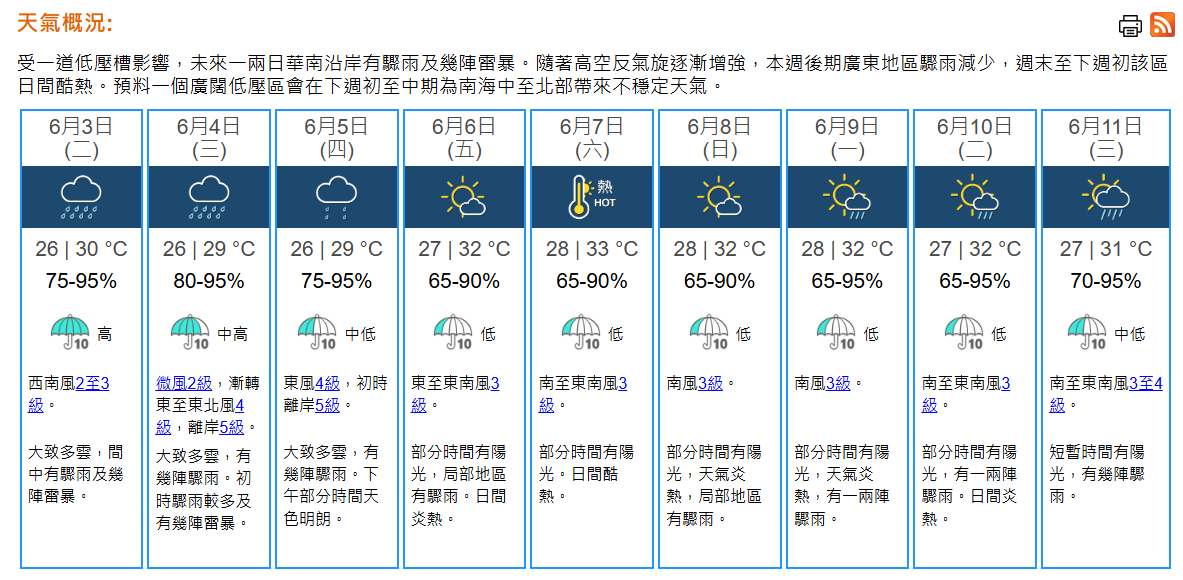Click the sun and showers icon for 6月9日
Screen dimensions: 1183x580
847,197
